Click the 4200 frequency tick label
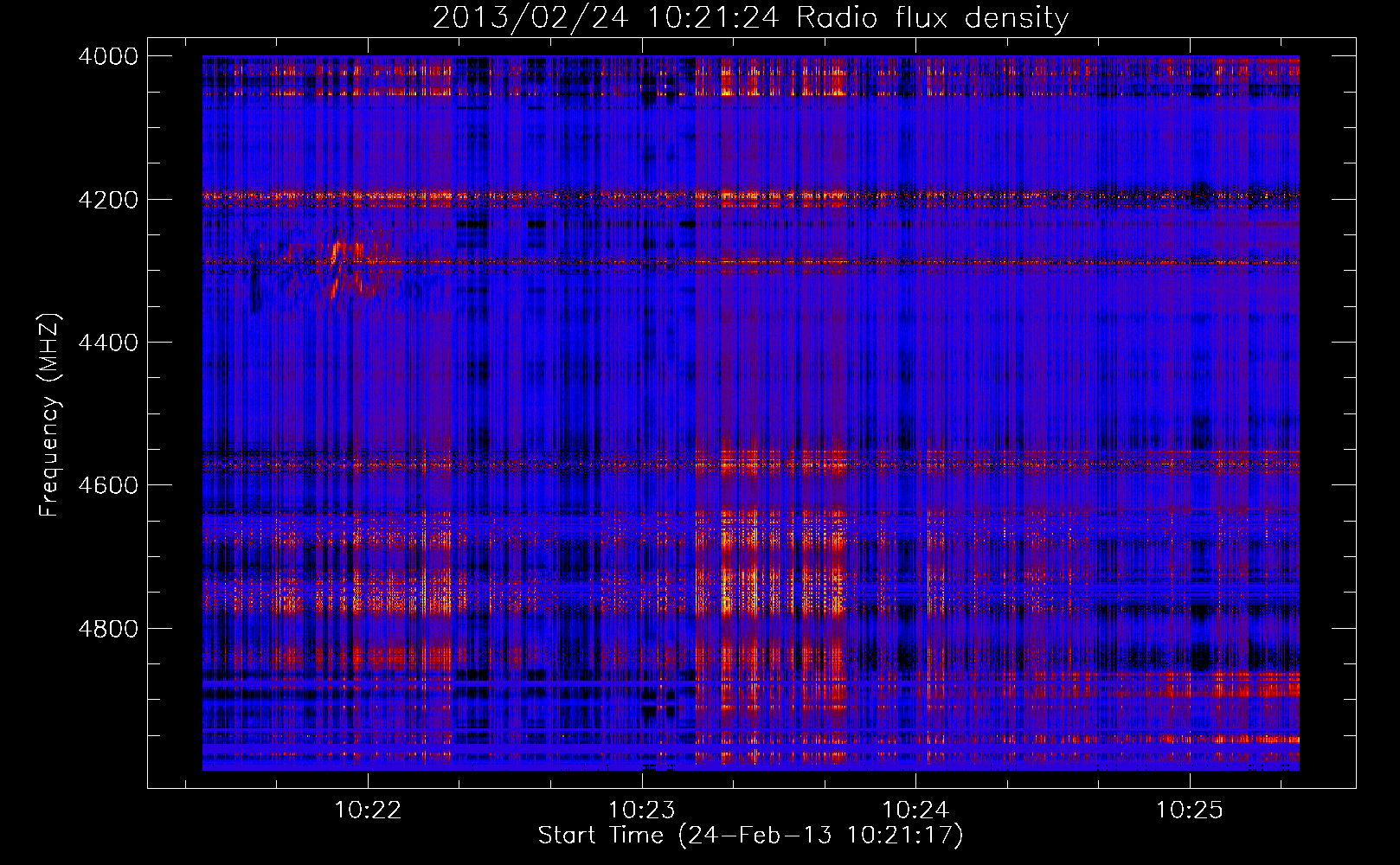Viewport: 1400px width, 865px height. pos(108,200)
